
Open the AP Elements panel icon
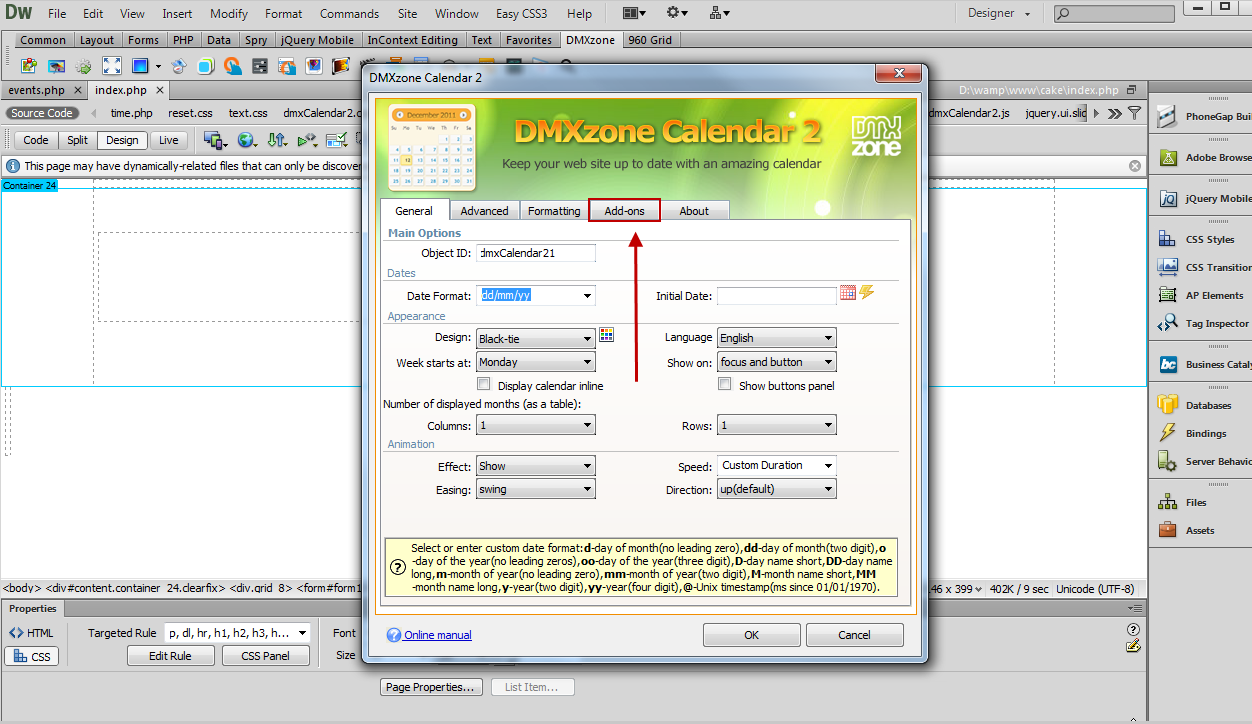[x=1167, y=295]
